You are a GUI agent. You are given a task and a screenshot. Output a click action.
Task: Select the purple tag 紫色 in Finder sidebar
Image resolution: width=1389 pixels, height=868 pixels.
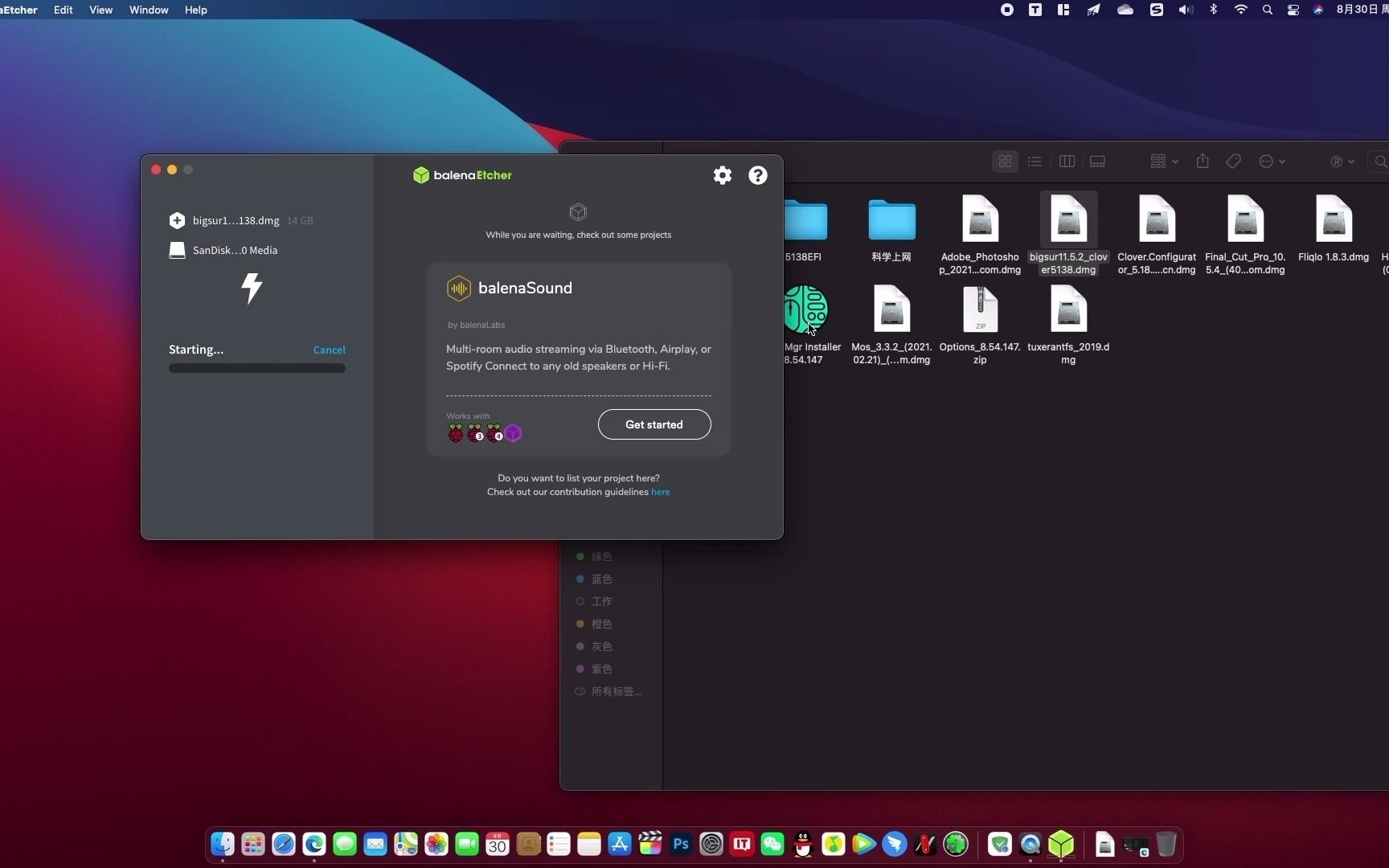click(x=594, y=669)
